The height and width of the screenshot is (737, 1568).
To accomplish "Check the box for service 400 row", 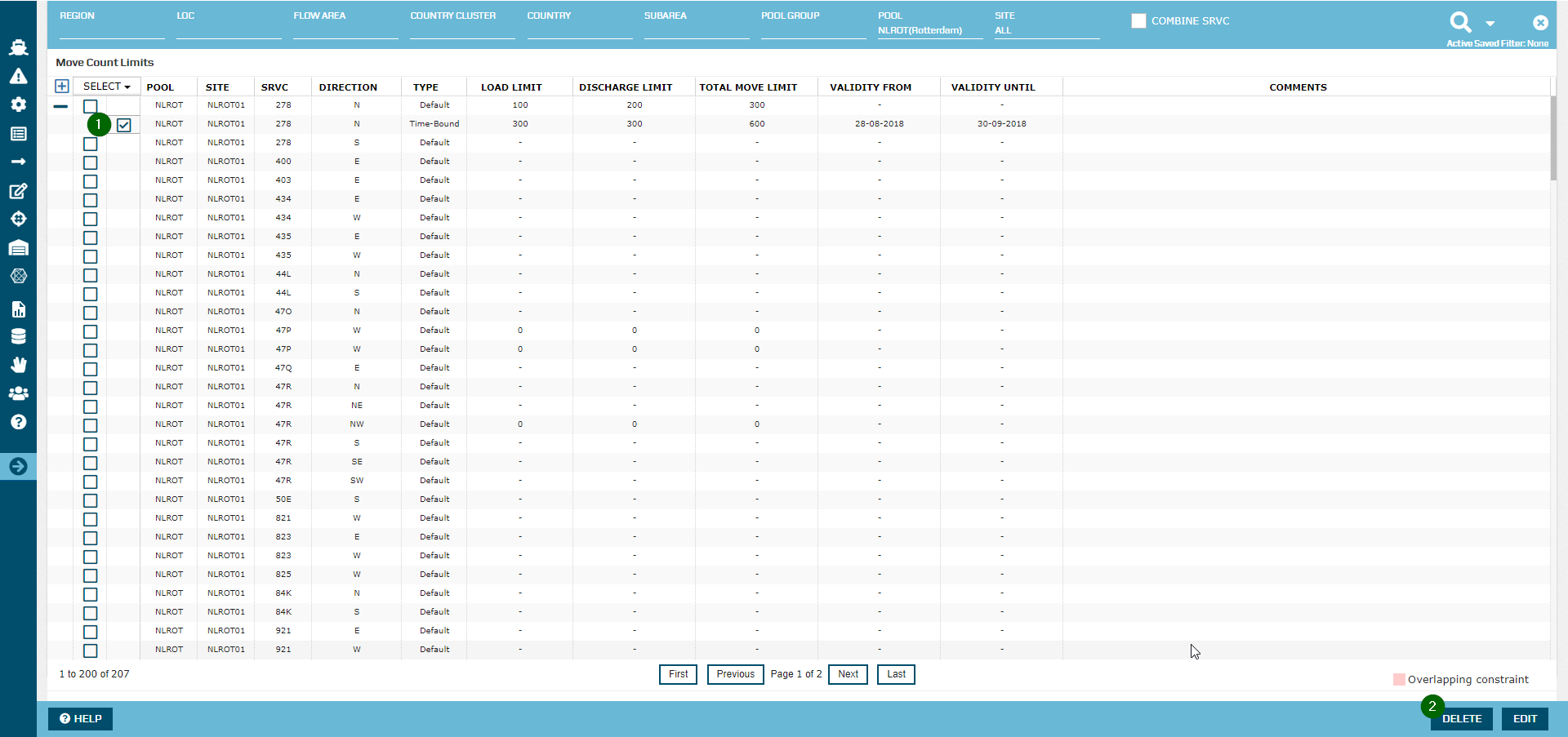I will (91, 162).
